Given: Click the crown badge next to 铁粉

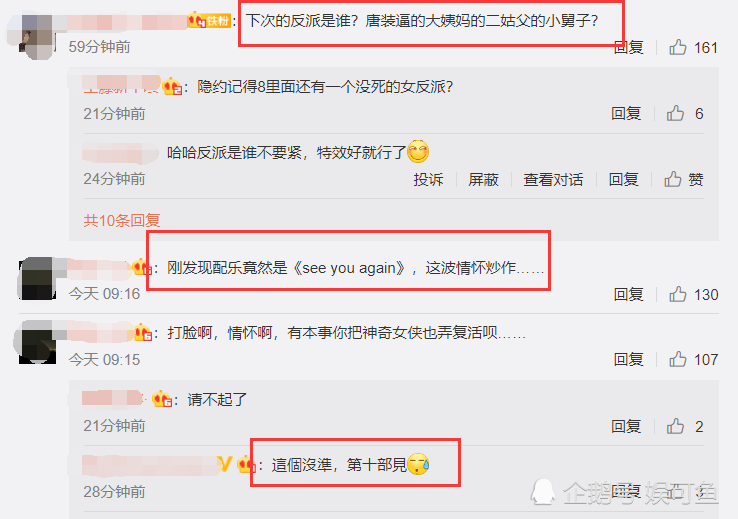Looking at the screenshot, I should pyautogui.click(x=197, y=20).
